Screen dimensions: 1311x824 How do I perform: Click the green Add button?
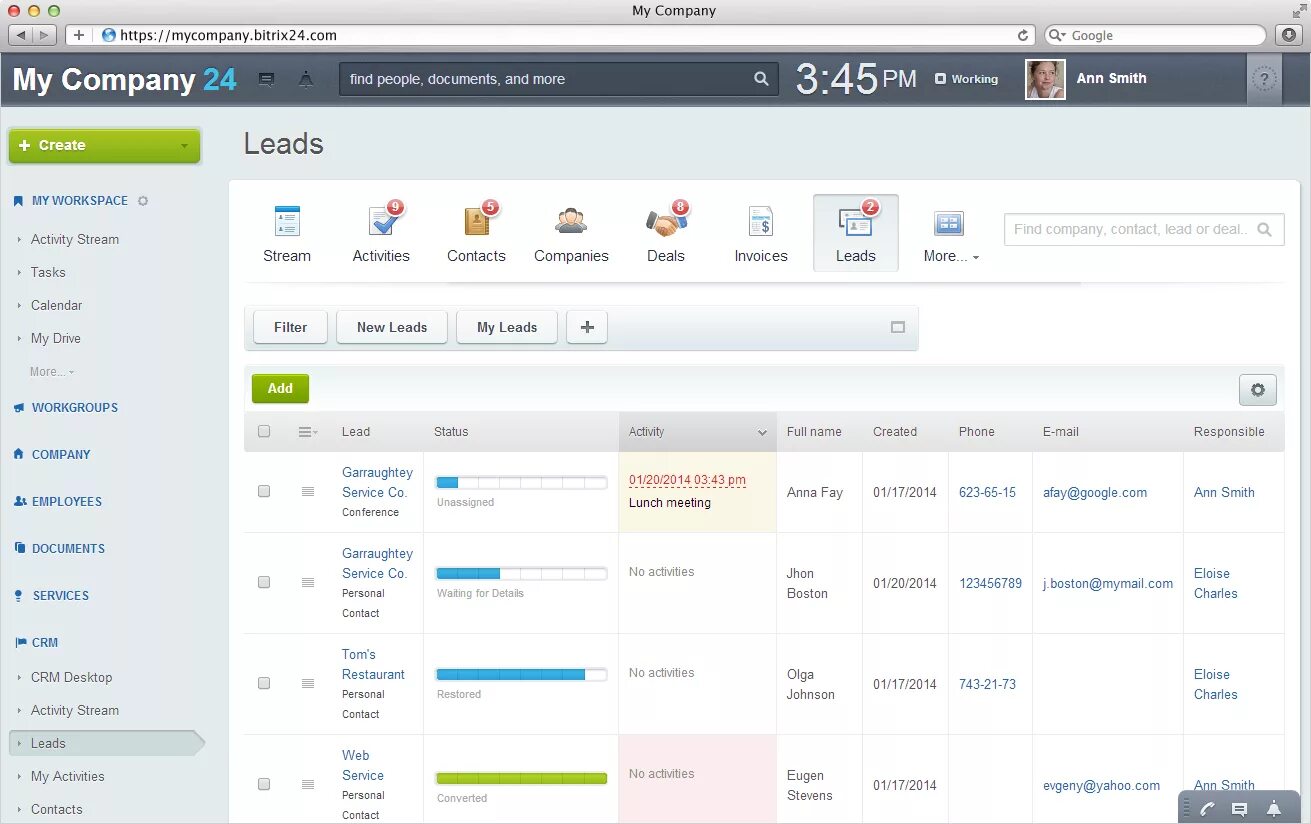click(280, 389)
